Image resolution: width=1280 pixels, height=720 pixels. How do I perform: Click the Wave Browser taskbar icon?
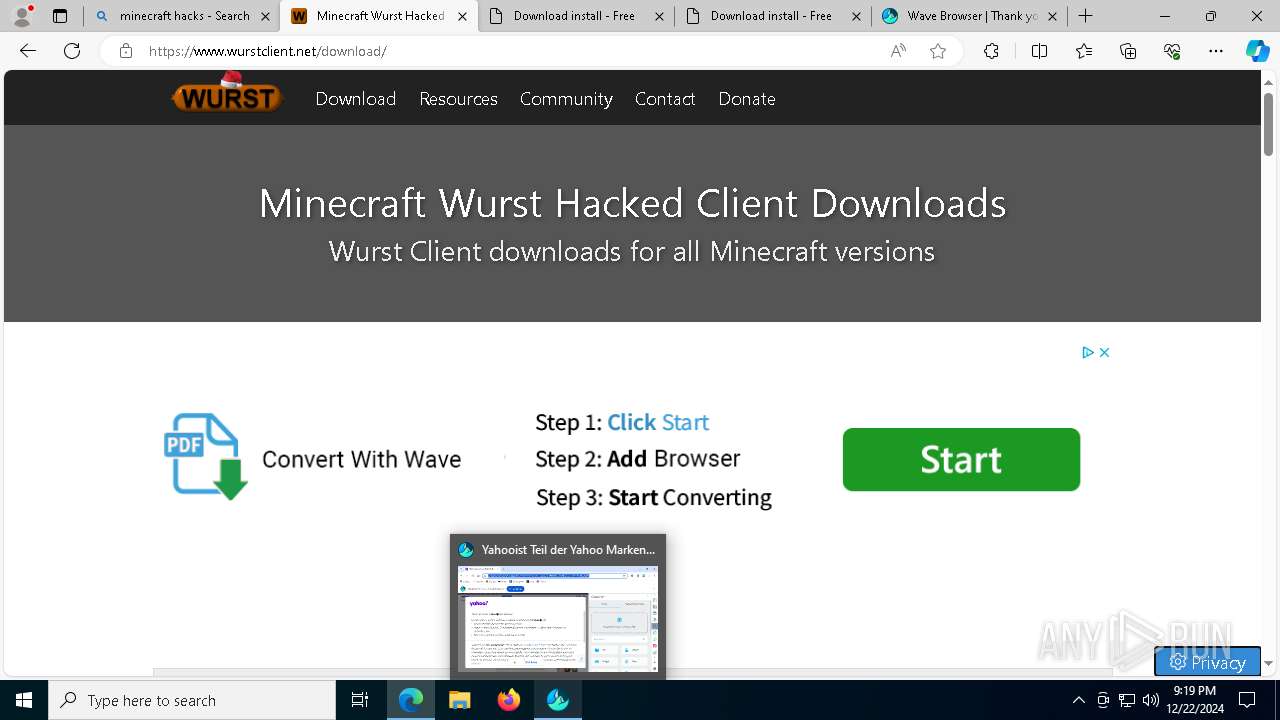pos(558,700)
